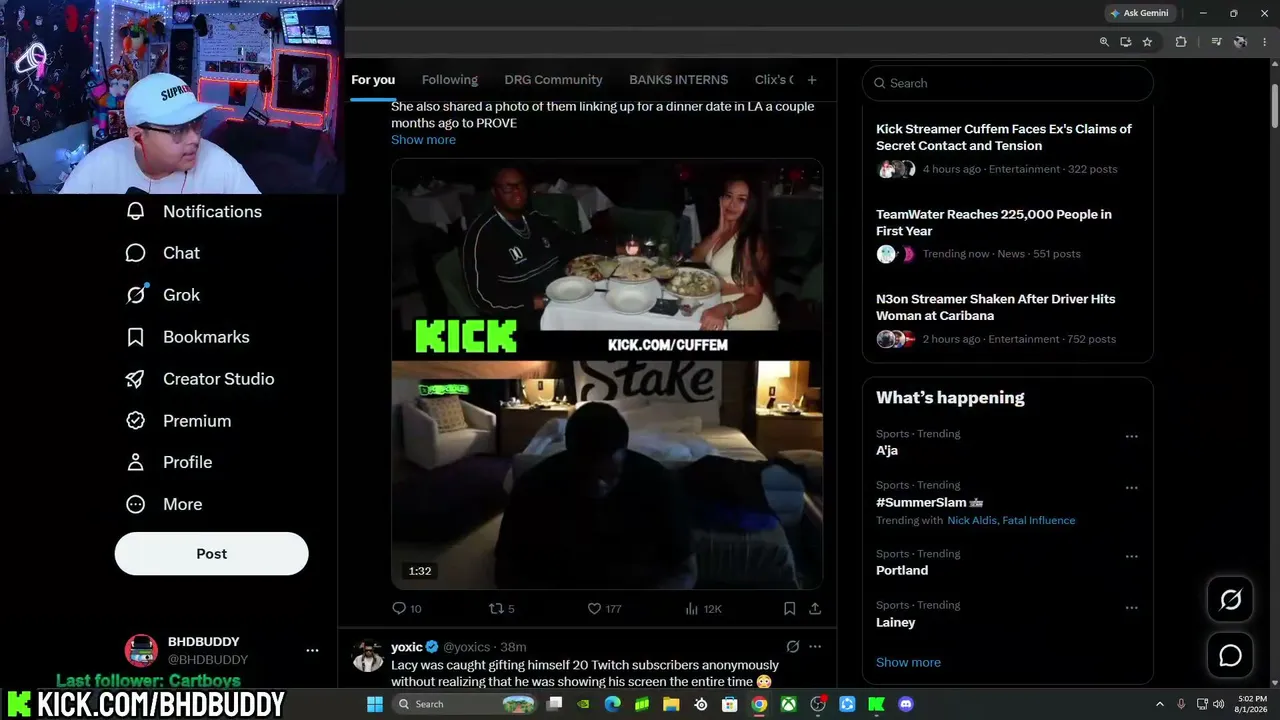Open the More menu in sidebar
1280x720 pixels.
[x=163, y=504]
